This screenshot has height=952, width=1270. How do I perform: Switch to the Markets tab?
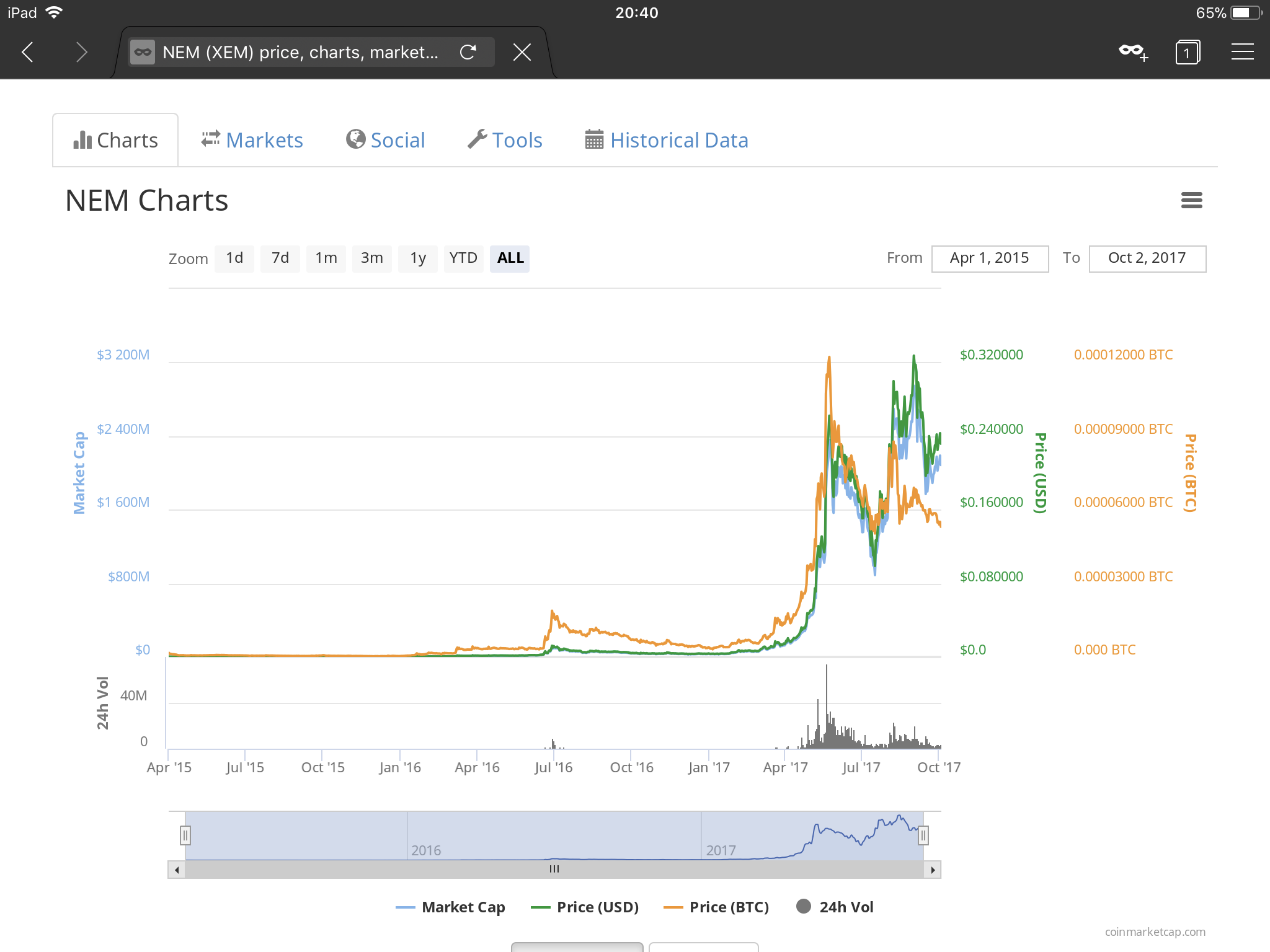[x=252, y=140]
